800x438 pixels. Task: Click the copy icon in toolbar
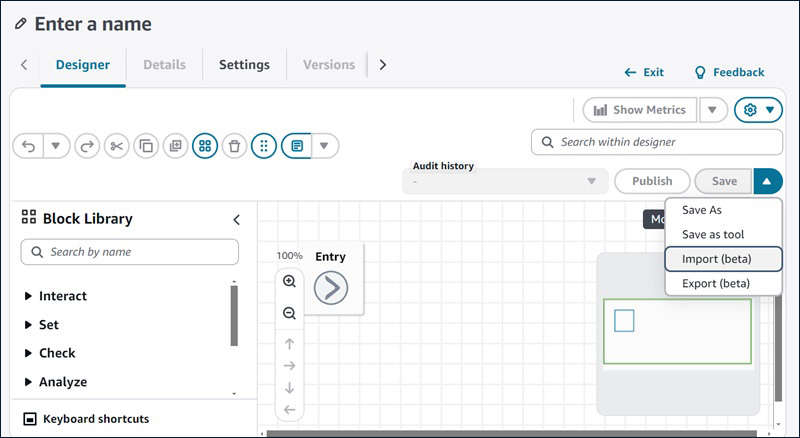coord(146,146)
